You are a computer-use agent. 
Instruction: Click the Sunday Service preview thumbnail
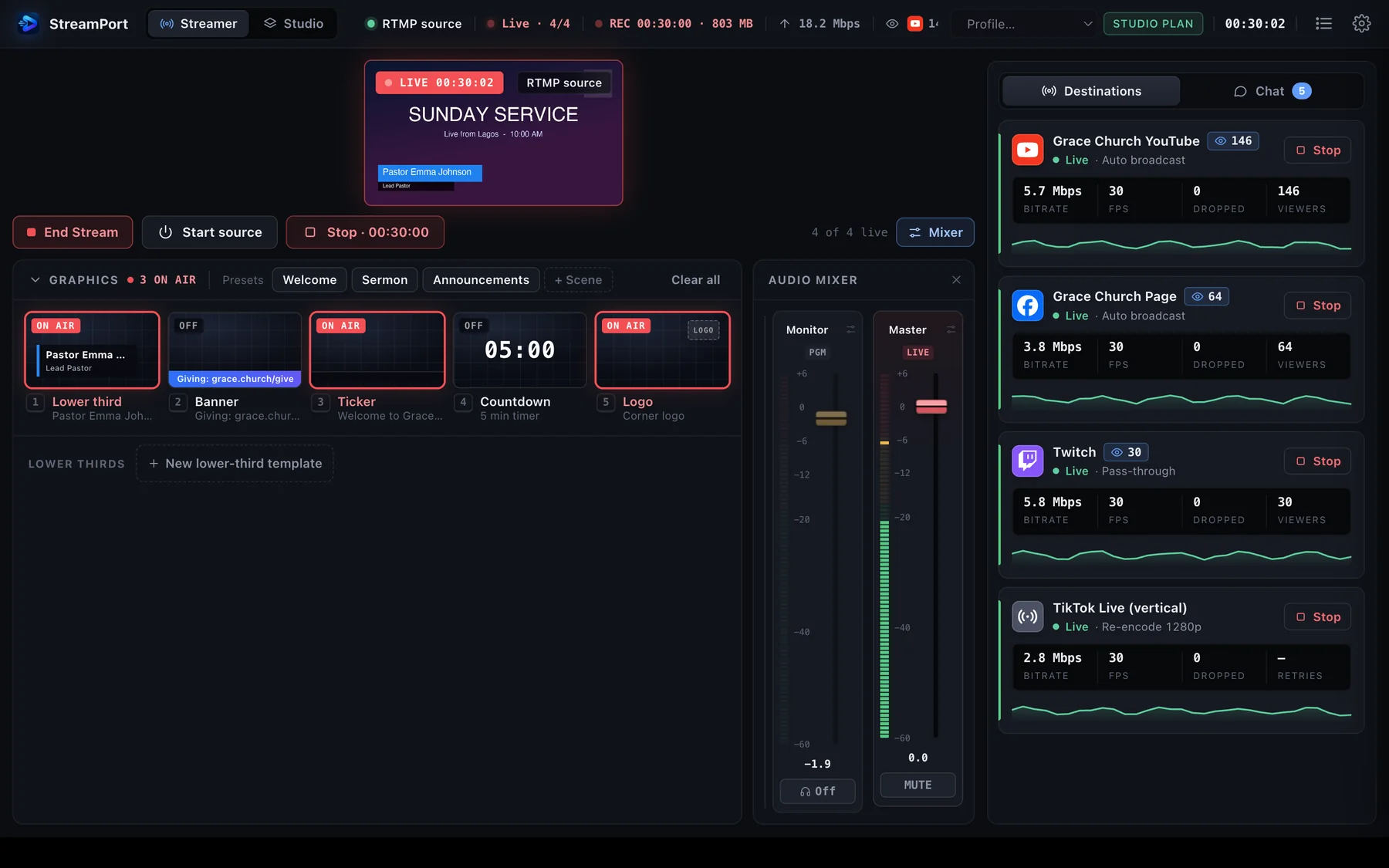[494, 133]
